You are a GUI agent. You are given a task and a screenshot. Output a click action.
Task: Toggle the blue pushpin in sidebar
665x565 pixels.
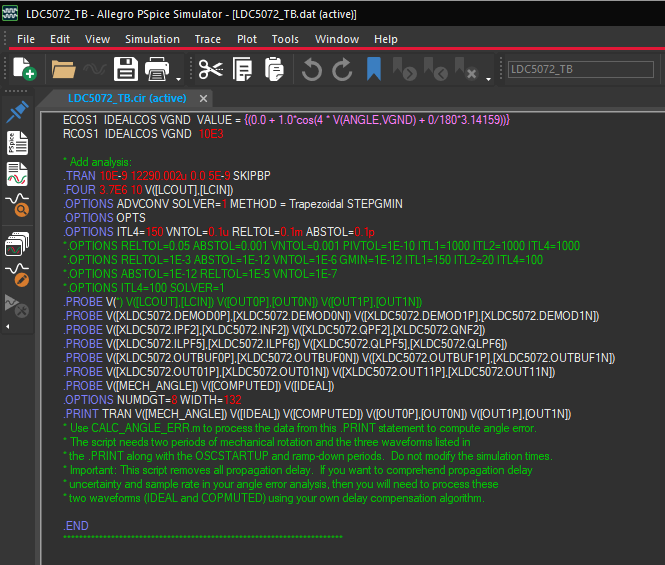click(18, 111)
